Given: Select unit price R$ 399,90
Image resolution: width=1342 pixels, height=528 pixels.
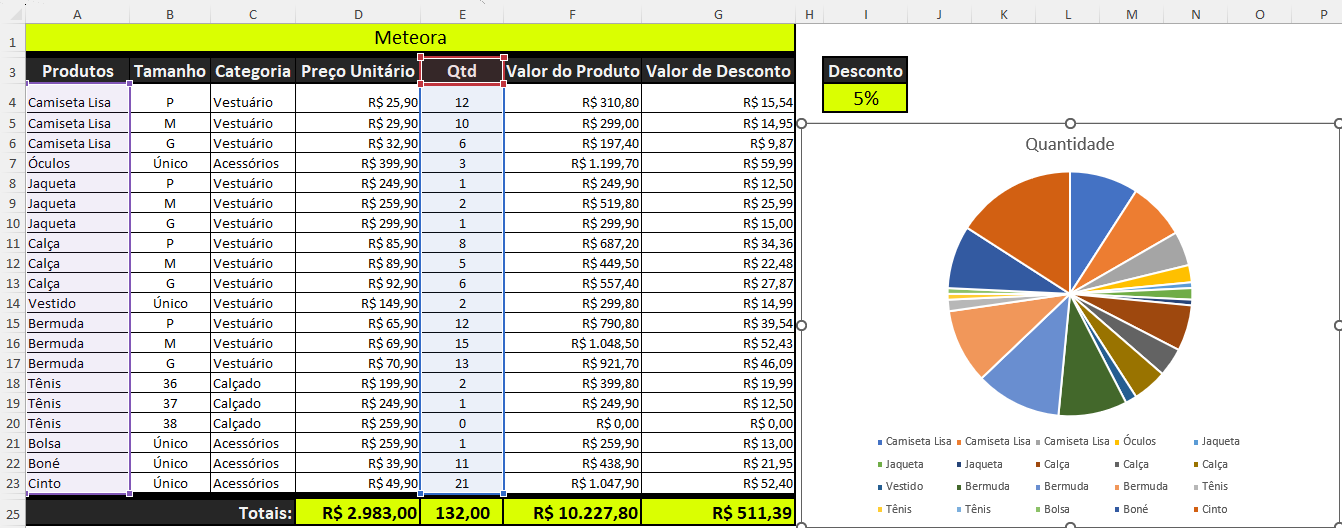Looking at the screenshot, I should [x=358, y=163].
